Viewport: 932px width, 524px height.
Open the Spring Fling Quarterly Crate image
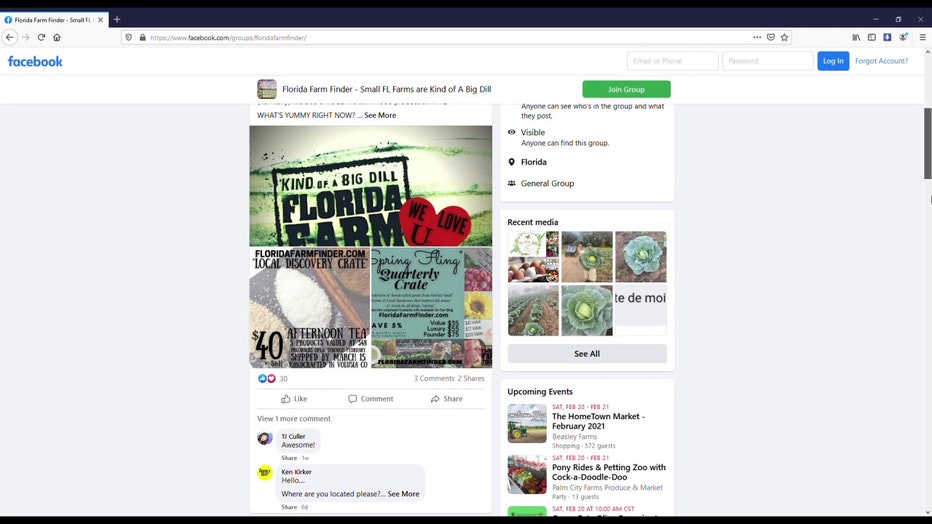pos(432,308)
